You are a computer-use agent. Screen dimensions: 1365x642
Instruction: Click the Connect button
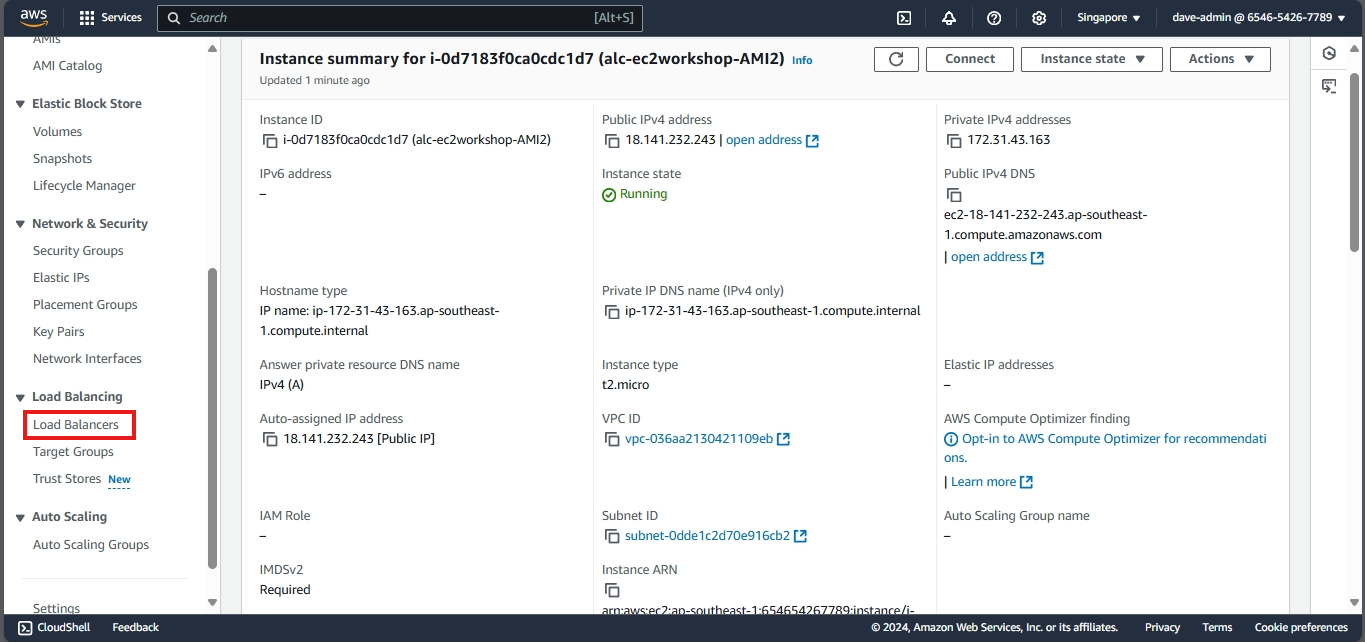point(969,59)
